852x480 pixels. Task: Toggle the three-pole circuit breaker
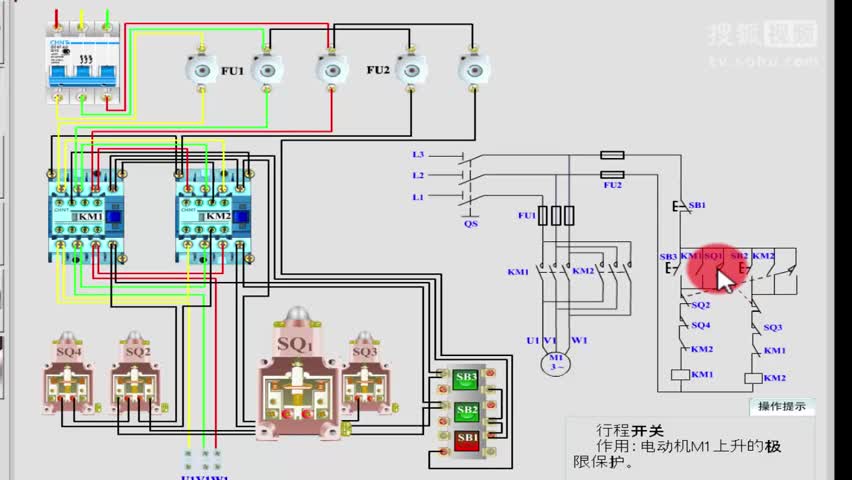(82, 64)
